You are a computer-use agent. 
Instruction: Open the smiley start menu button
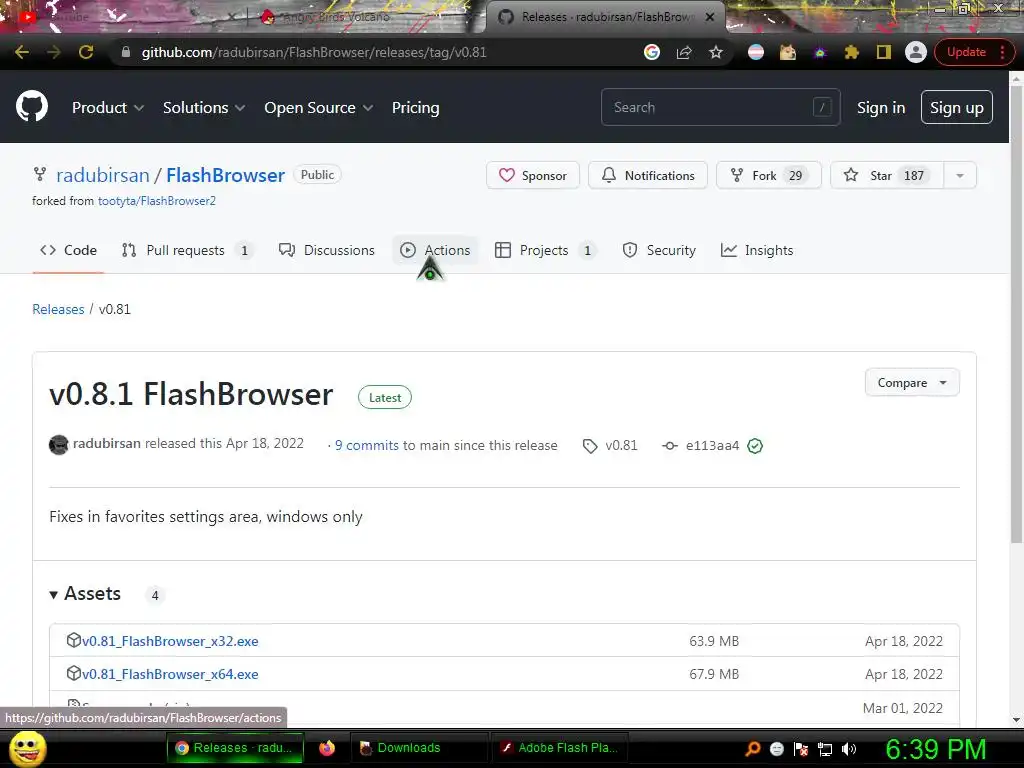point(27,749)
